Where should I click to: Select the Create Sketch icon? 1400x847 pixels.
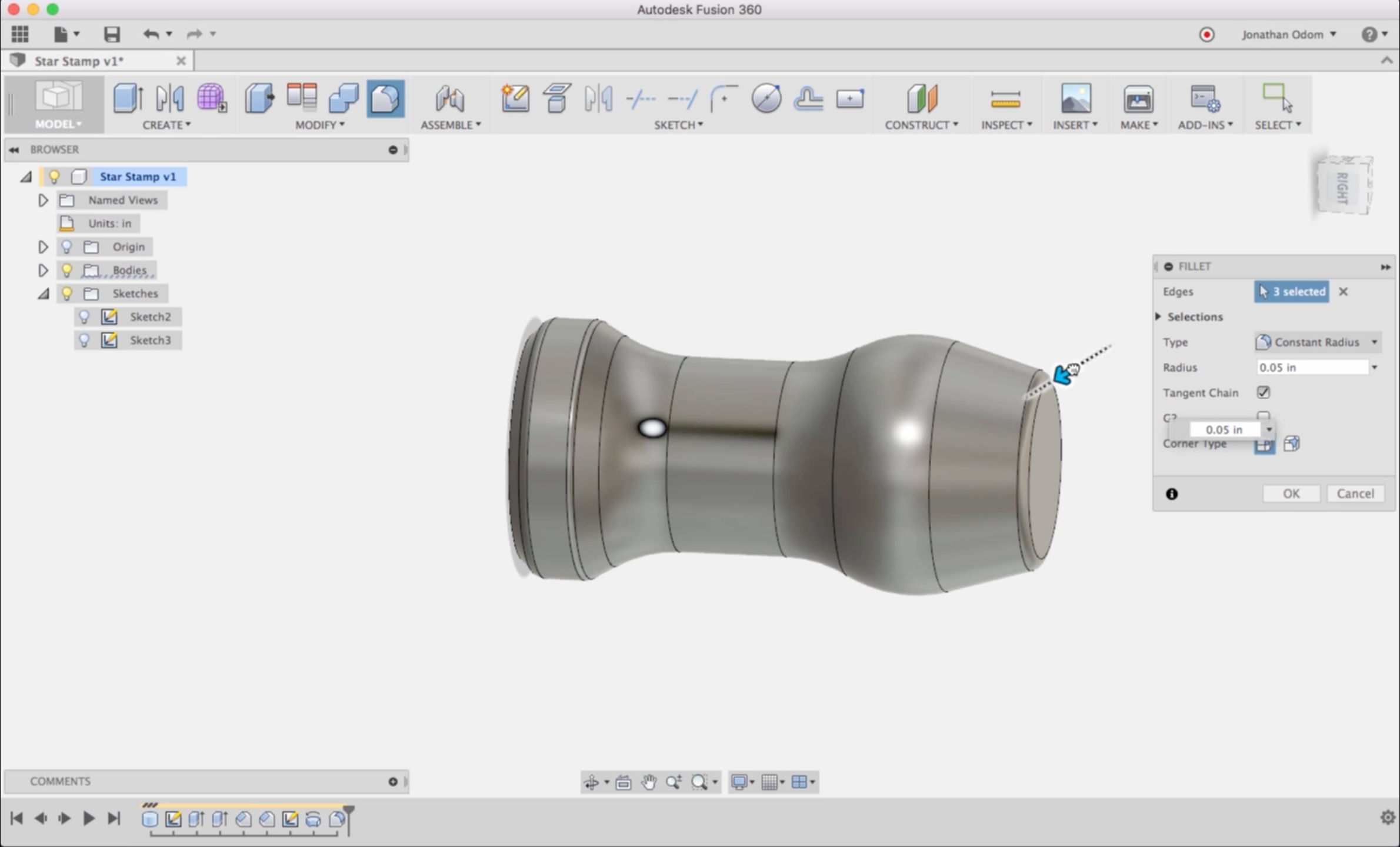click(x=515, y=98)
